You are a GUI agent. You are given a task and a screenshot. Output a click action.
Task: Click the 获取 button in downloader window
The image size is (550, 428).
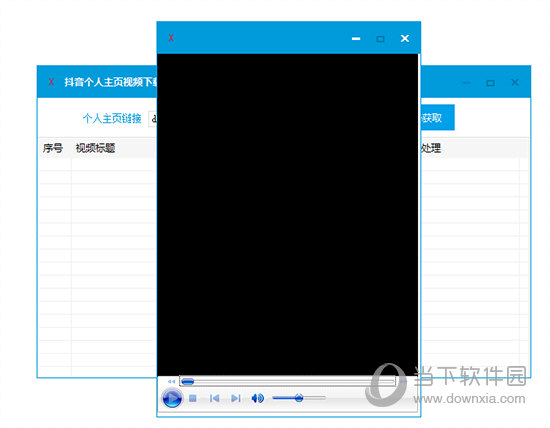(437, 118)
